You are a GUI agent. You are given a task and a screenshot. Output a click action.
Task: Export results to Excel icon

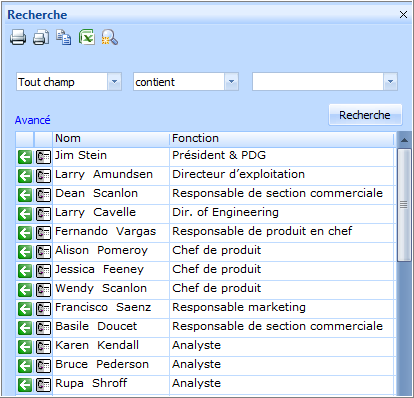click(x=87, y=37)
